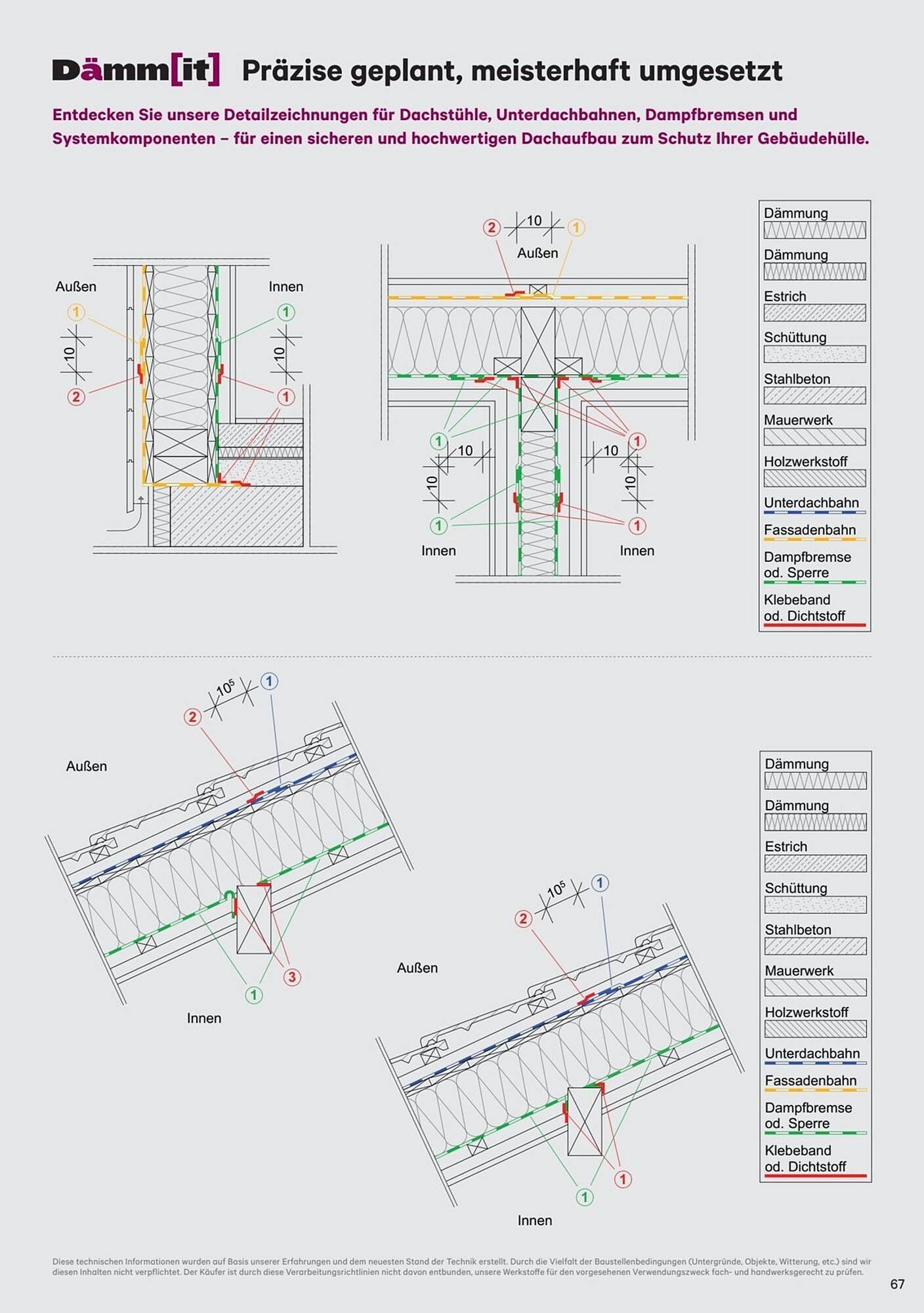
Task: Click the green Dampfbremse line in lower legend
Action: pyautogui.click(x=815, y=1132)
